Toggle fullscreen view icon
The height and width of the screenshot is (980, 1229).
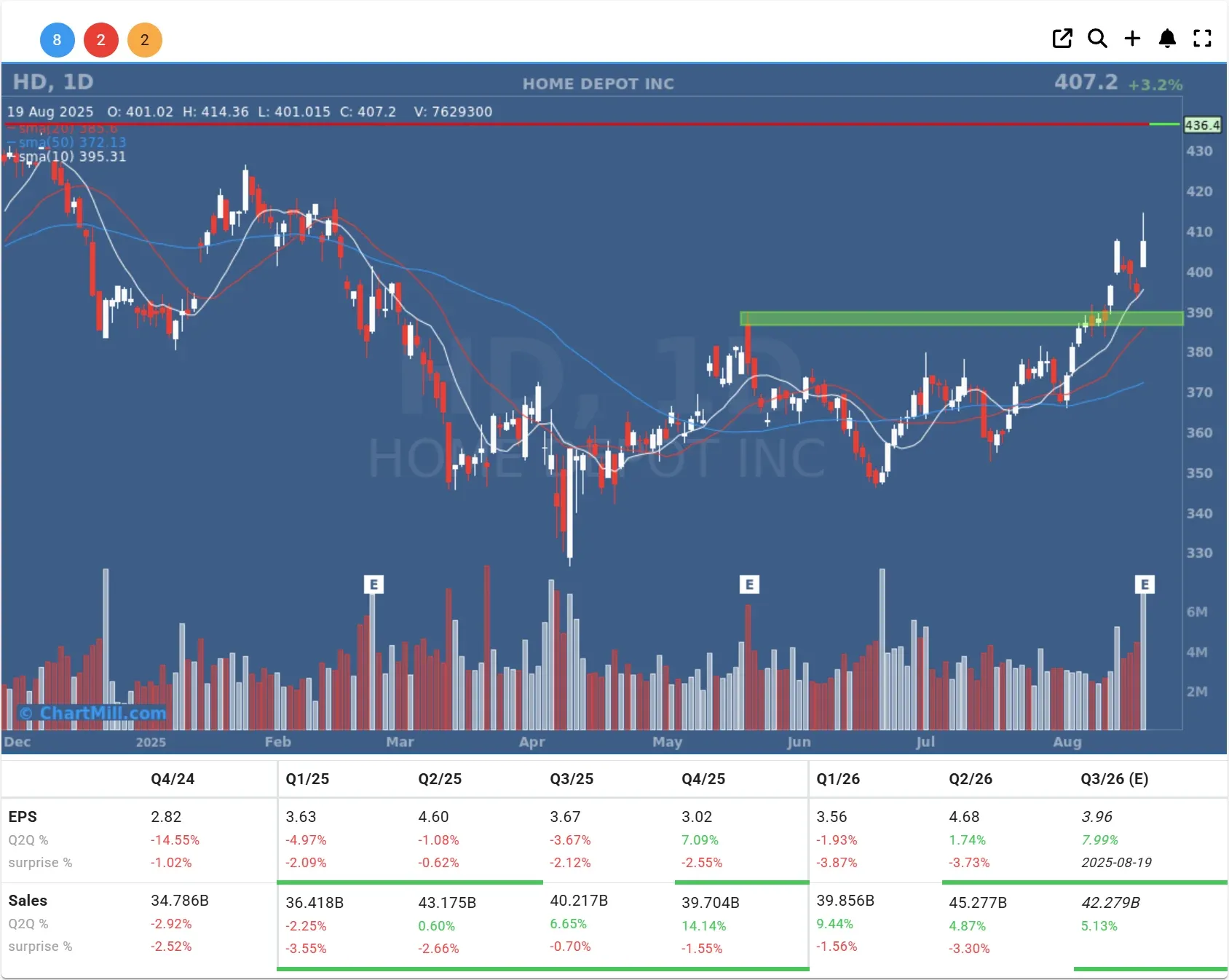pos(1202,39)
